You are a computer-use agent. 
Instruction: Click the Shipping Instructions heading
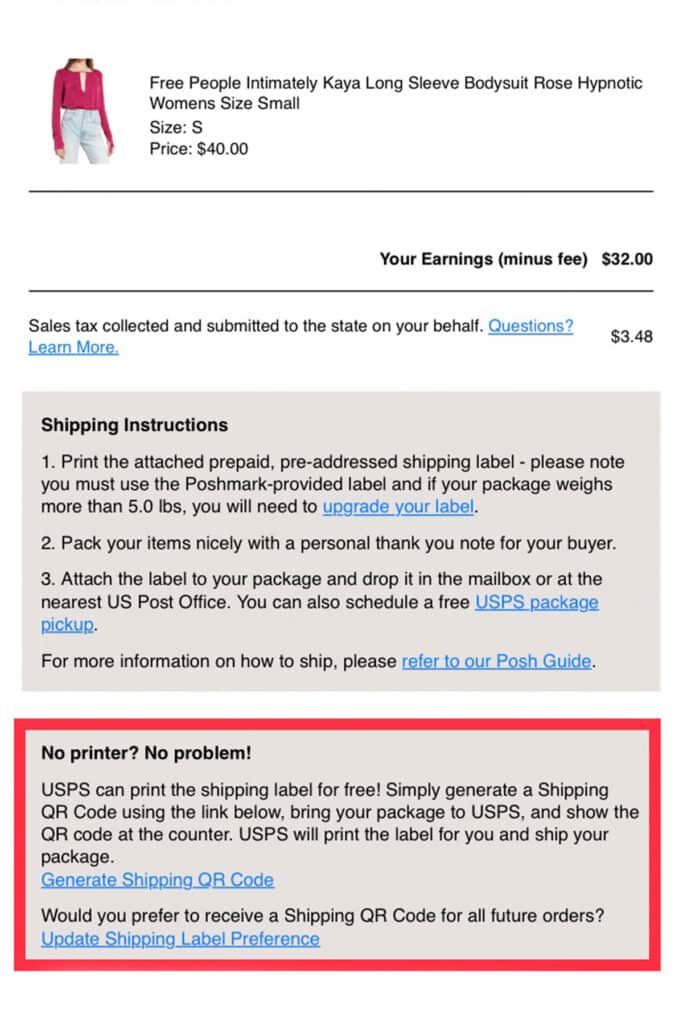(135, 424)
